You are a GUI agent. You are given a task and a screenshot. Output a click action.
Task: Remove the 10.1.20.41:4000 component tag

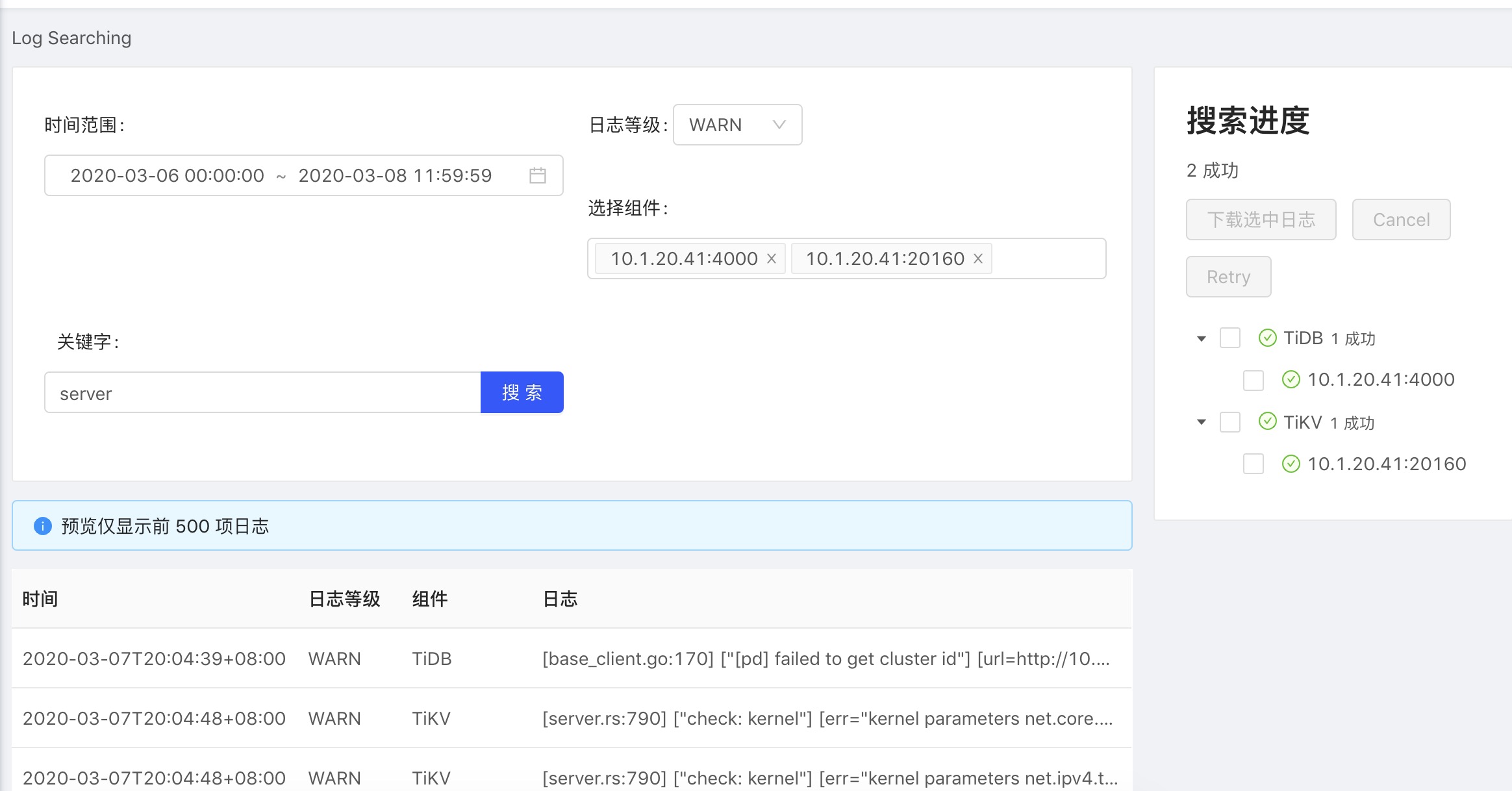click(x=772, y=258)
